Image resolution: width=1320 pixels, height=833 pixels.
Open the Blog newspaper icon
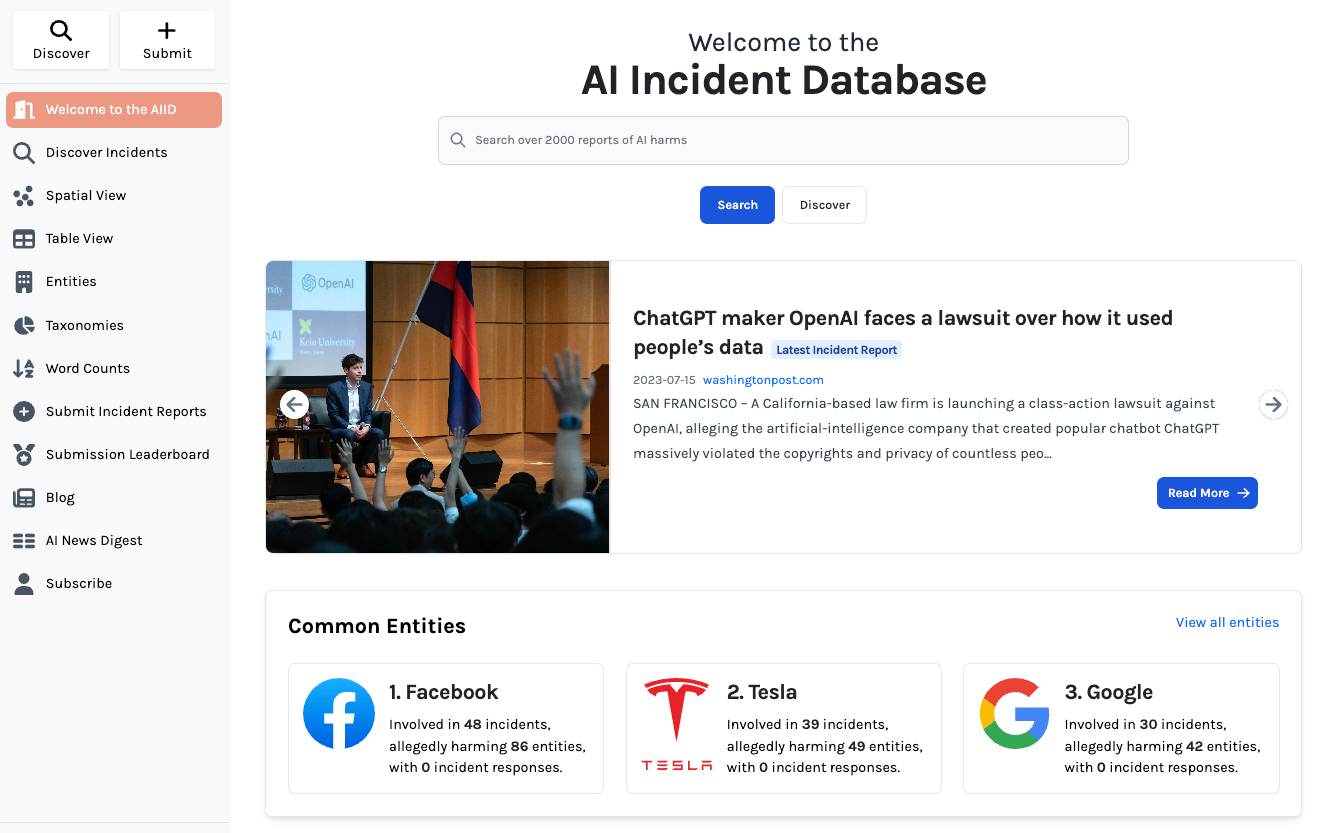(24, 497)
